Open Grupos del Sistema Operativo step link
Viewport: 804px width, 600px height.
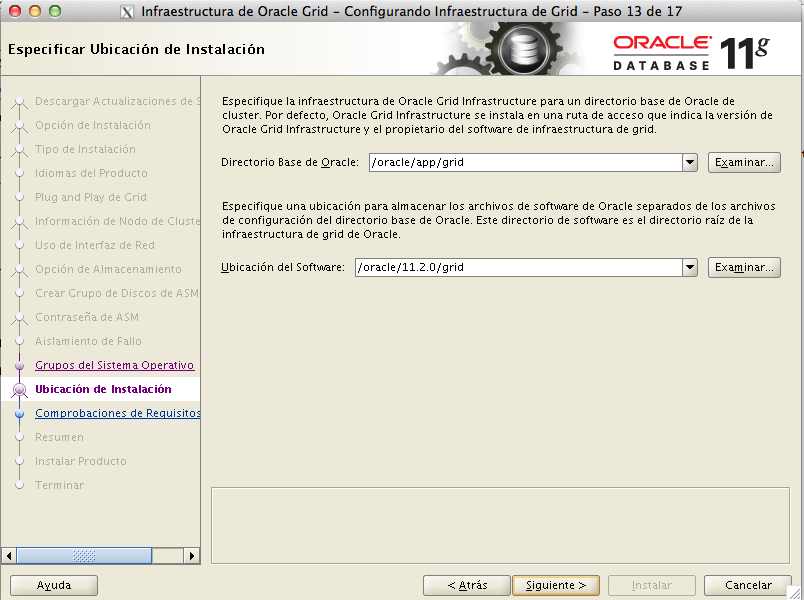[114, 365]
